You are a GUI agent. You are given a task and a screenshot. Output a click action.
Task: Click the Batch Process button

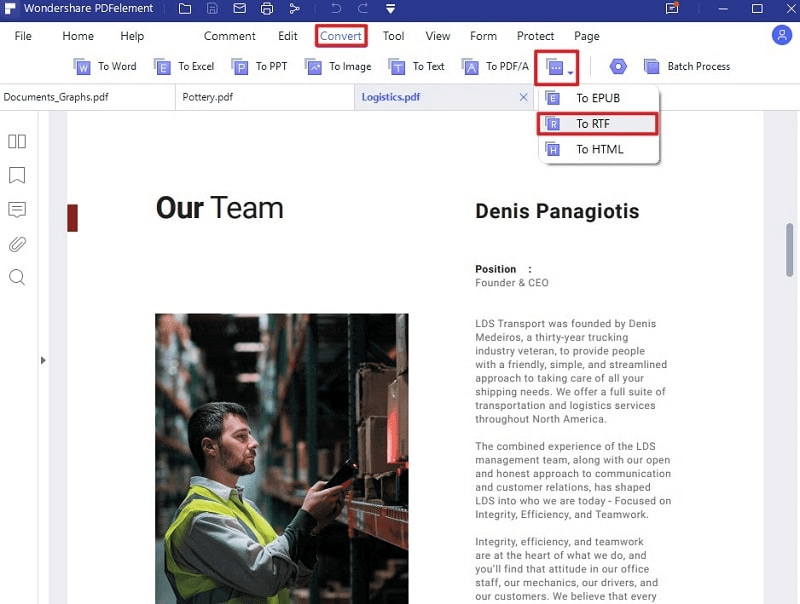click(689, 66)
